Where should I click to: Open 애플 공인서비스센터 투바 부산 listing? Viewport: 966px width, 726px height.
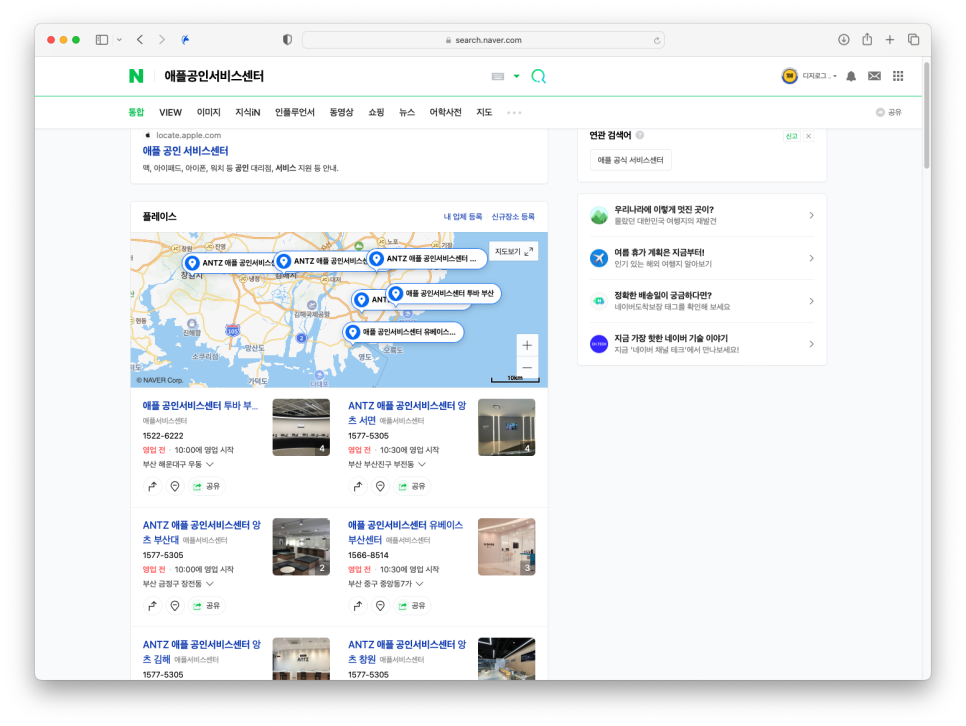coord(200,406)
